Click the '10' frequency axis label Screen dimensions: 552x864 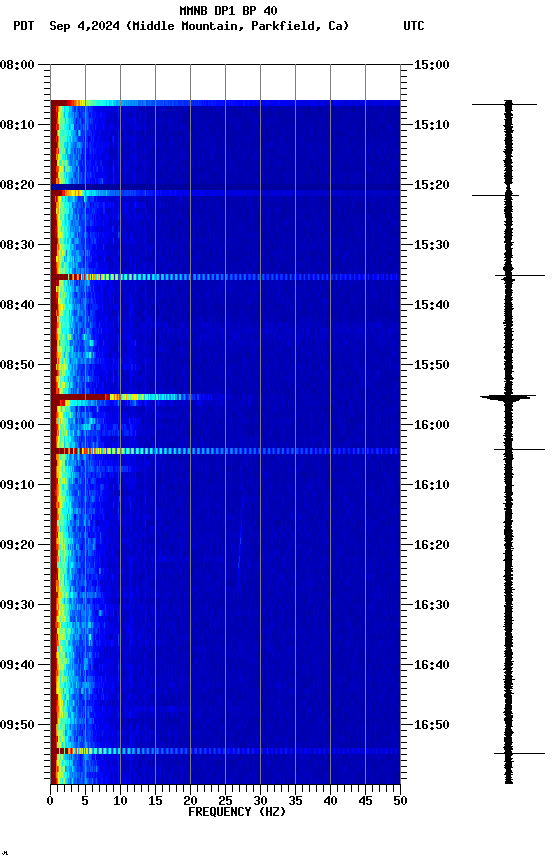pyautogui.click(x=120, y=801)
